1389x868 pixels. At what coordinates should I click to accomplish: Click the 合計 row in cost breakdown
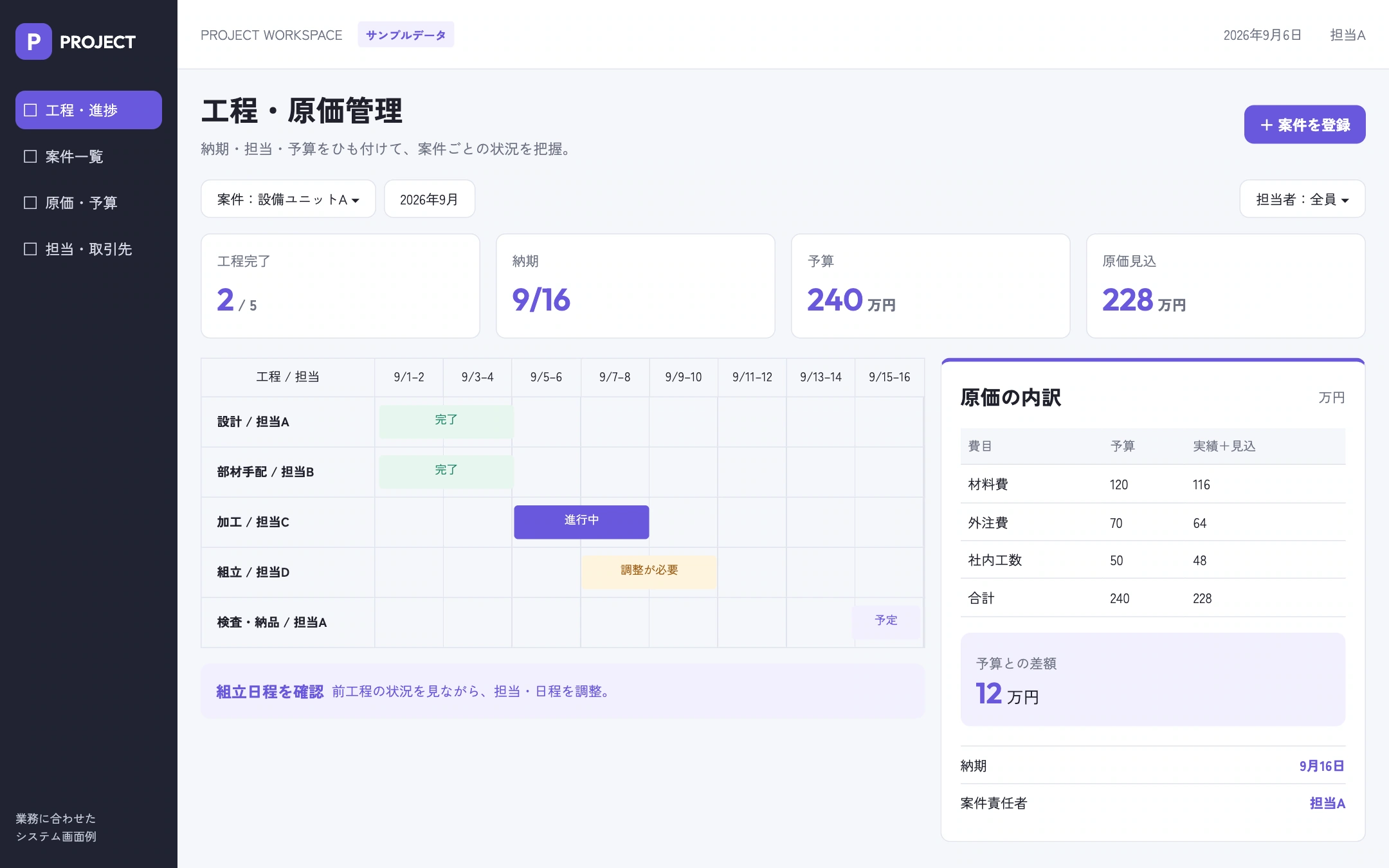click(1153, 598)
